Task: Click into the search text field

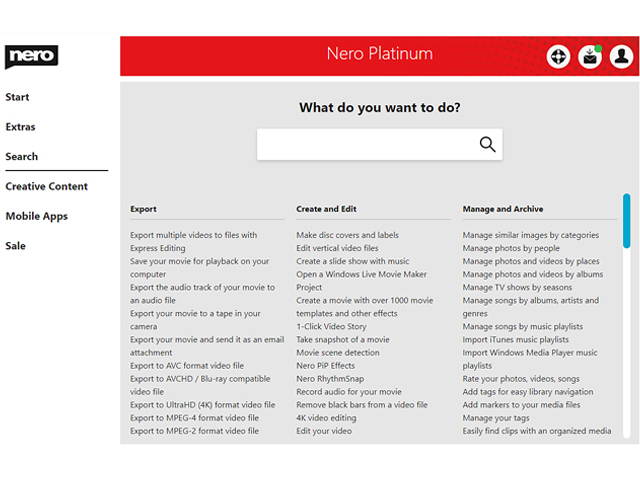Action: tap(365, 144)
